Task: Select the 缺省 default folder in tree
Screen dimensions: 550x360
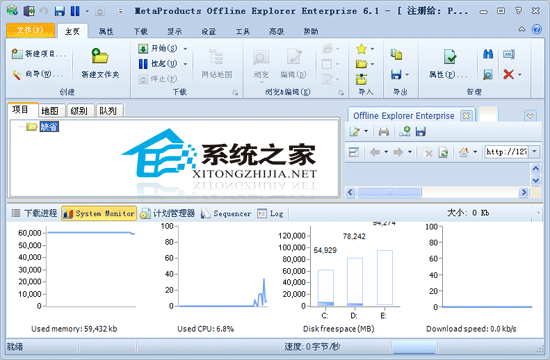Action: (x=49, y=127)
